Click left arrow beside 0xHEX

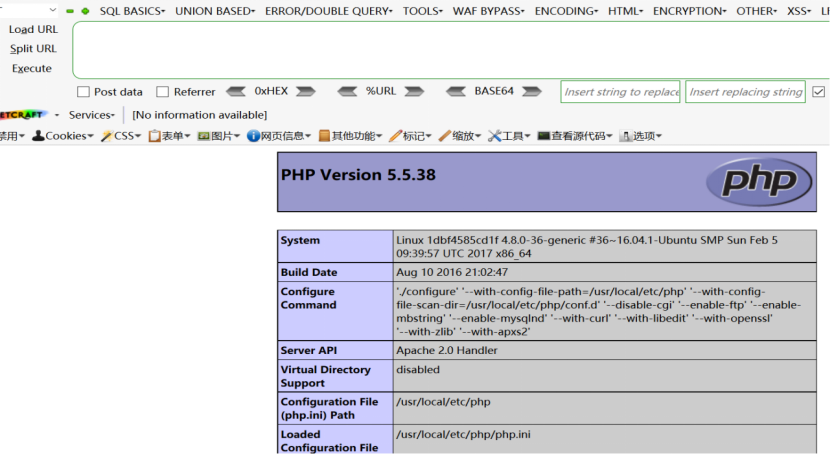[x=236, y=92]
